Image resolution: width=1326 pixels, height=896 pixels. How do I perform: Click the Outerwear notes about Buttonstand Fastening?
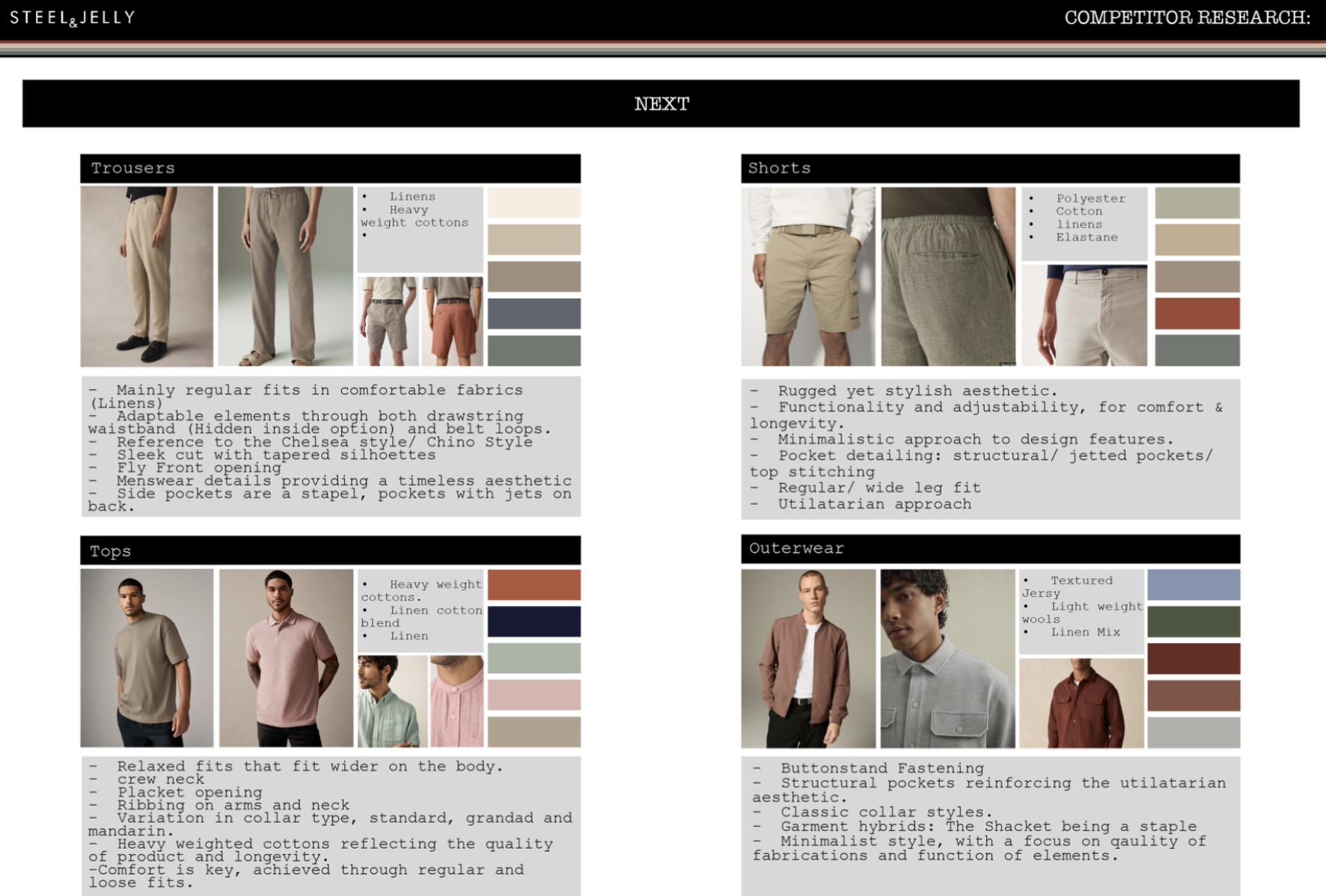(990, 811)
